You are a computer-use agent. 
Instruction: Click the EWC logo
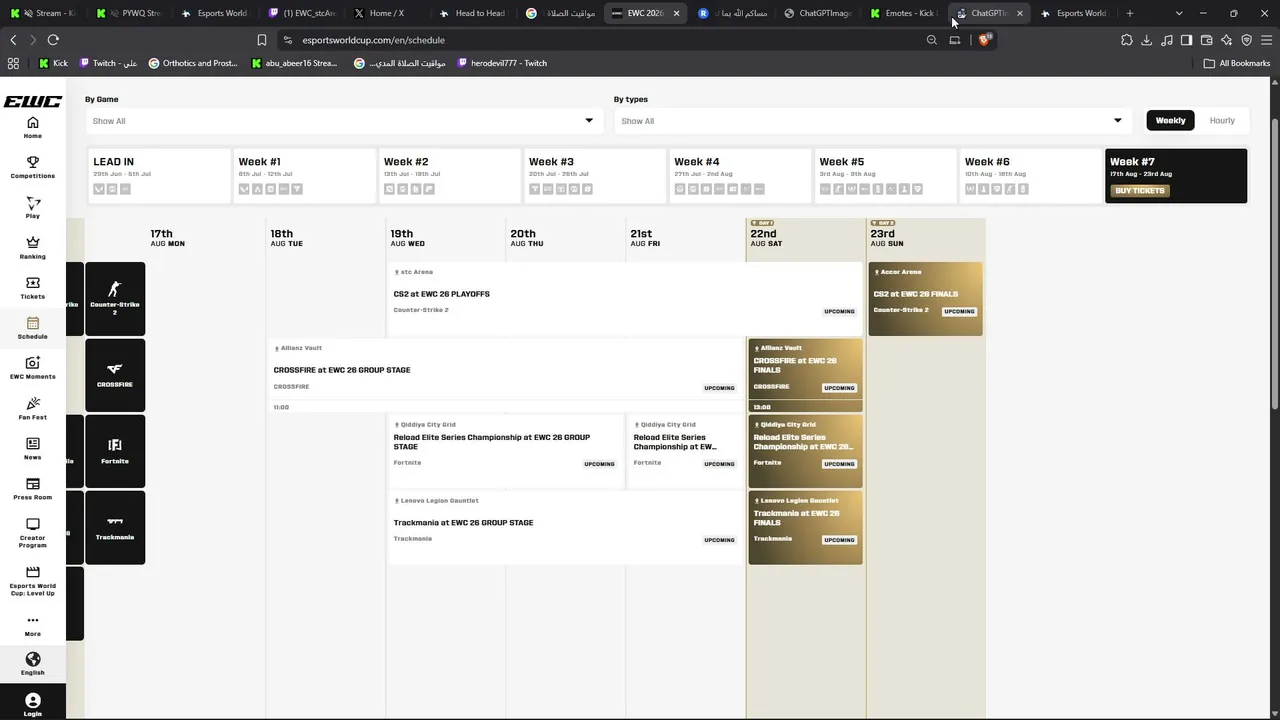click(33, 101)
